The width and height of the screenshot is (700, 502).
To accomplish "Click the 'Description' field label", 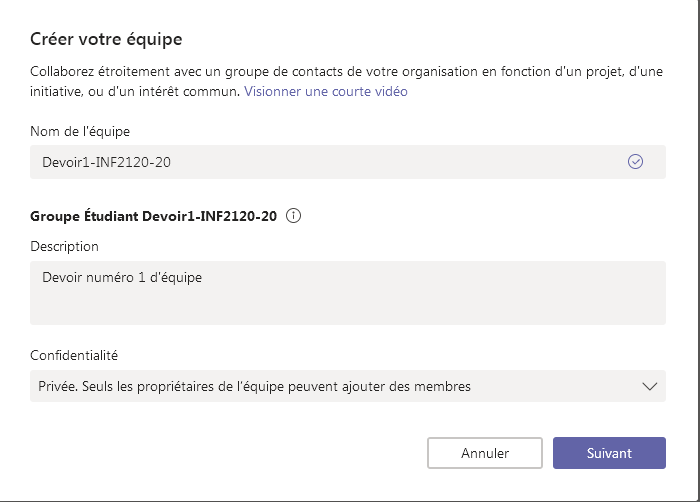I will click(65, 246).
